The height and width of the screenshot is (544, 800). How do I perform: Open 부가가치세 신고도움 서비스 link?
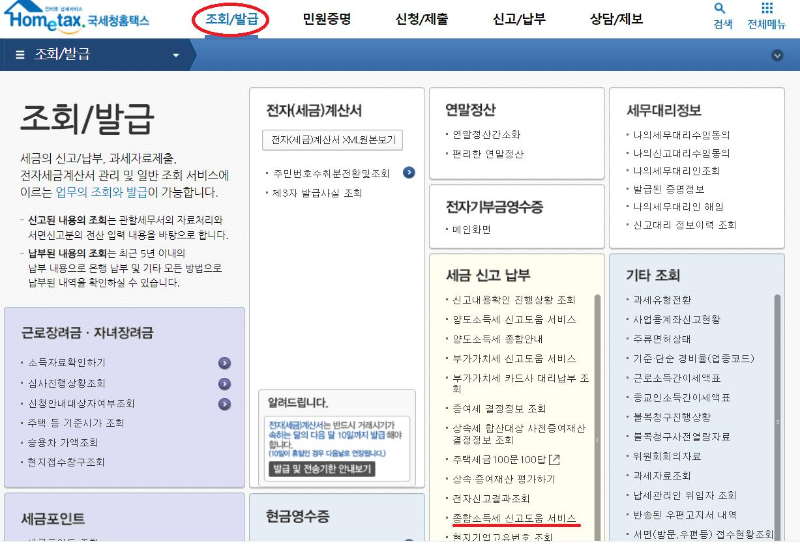(514, 358)
